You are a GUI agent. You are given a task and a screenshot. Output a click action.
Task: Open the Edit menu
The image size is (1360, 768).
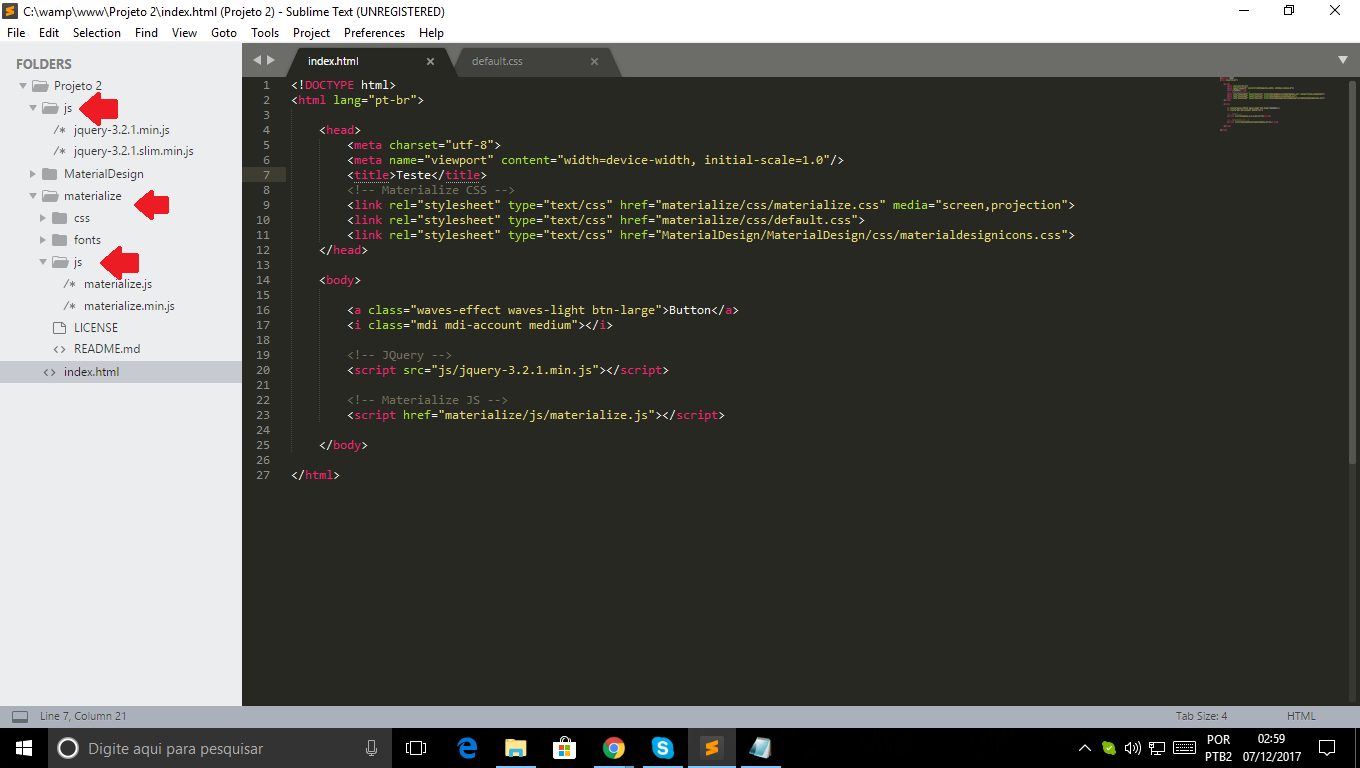[x=49, y=33]
